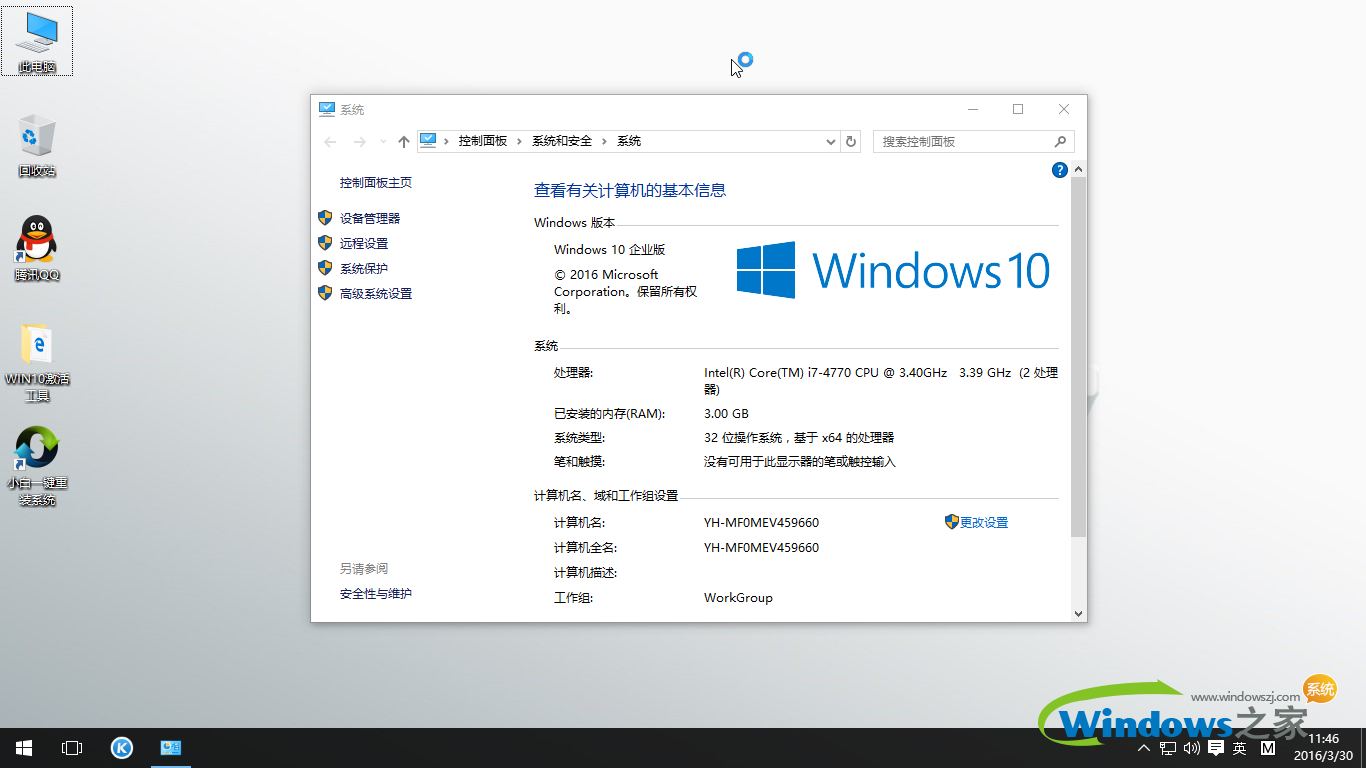Expand the breadcrumb arrow after 系统和安全
1366x768 pixels.
[605, 141]
